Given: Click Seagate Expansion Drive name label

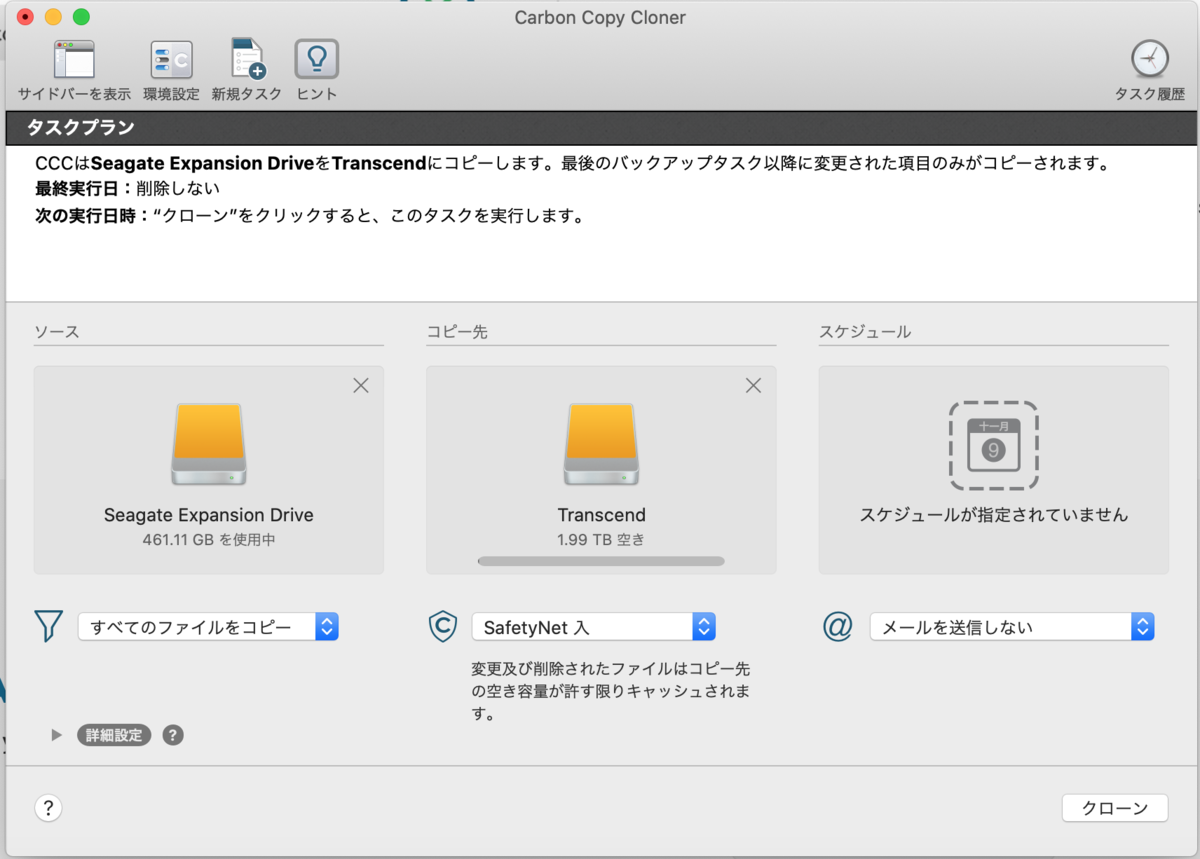Looking at the screenshot, I should [208, 515].
